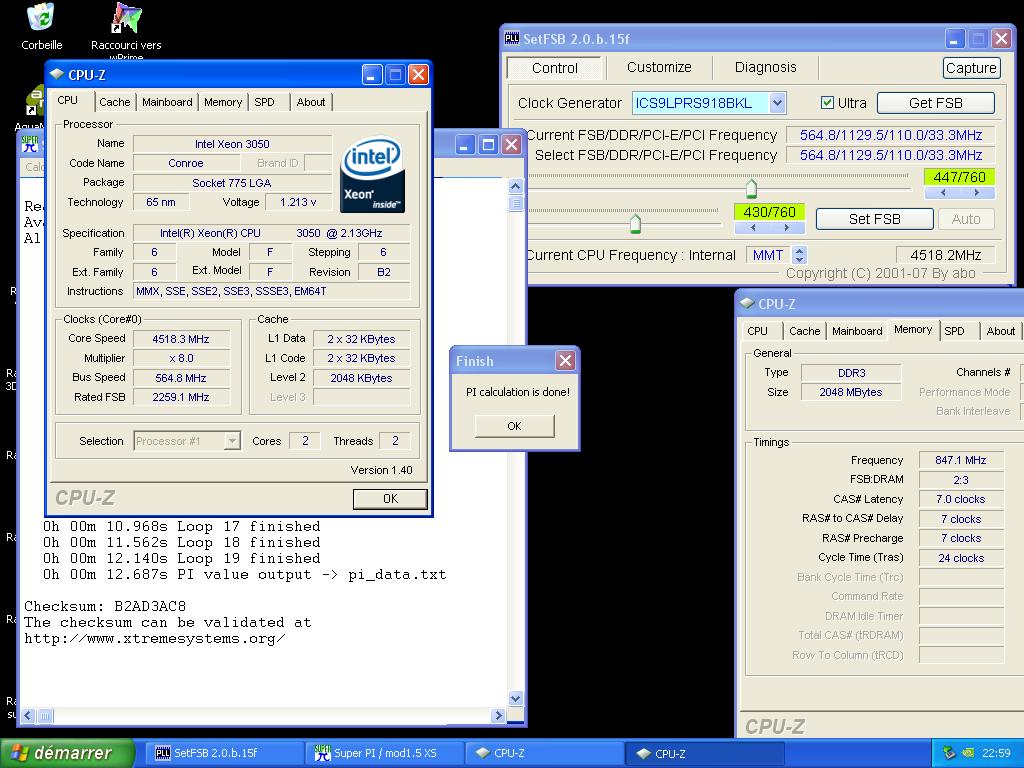Activate first CPU-Z taskbar button

(543, 753)
